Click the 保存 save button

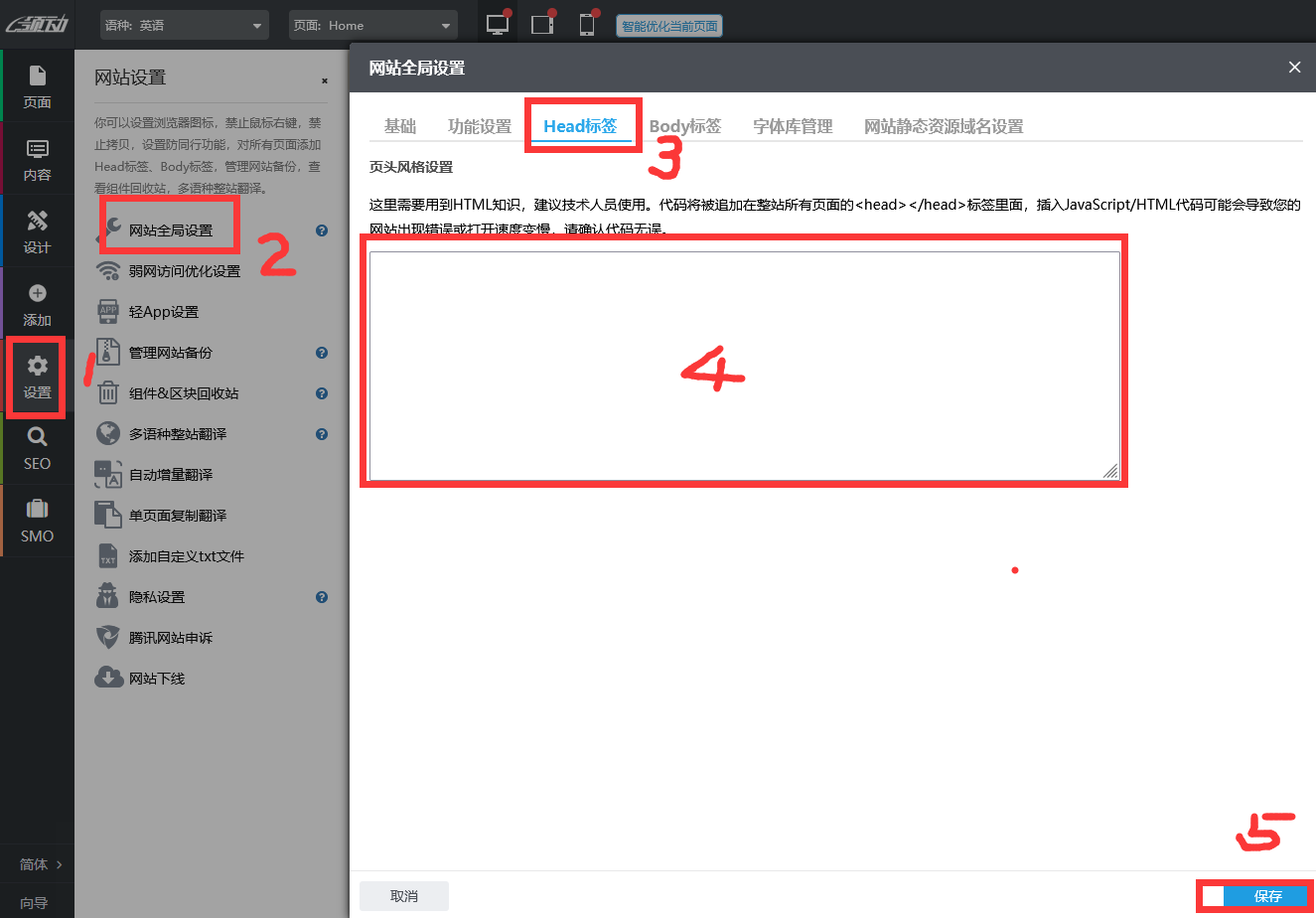1266,896
